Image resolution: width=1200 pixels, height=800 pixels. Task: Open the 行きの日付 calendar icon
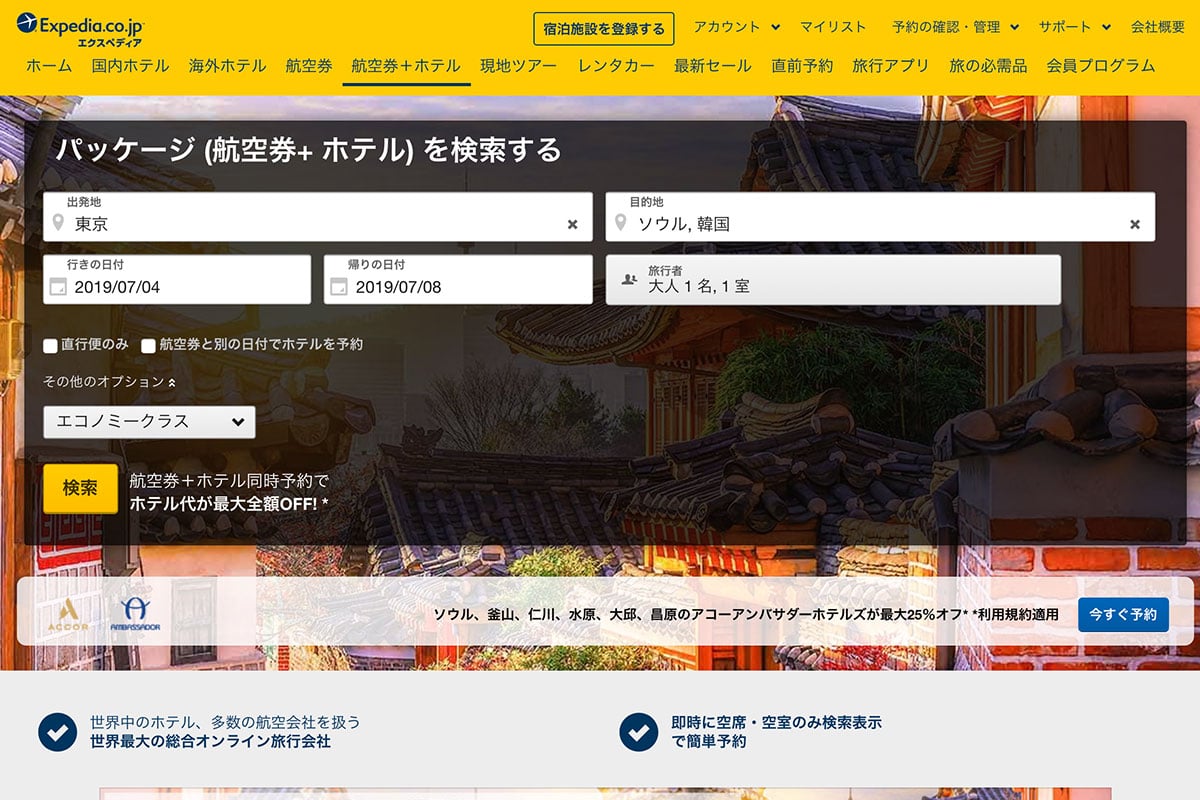coord(59,287)
